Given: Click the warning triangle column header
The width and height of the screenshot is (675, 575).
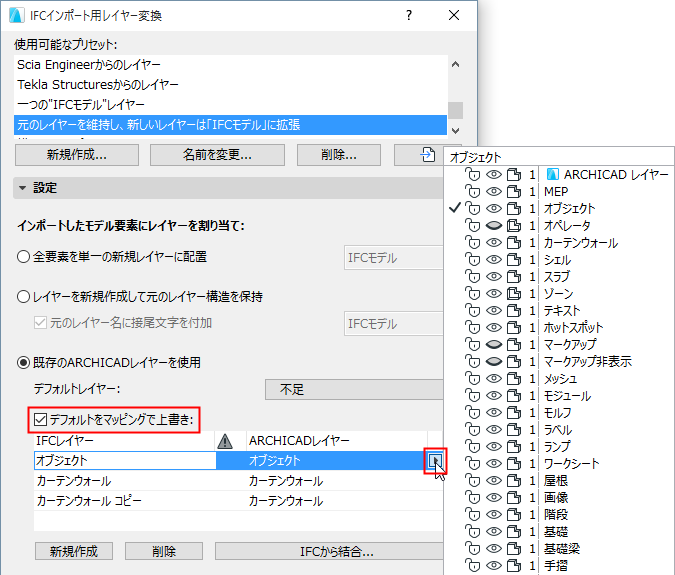Looking at the screenshot, I should (225, 441).
